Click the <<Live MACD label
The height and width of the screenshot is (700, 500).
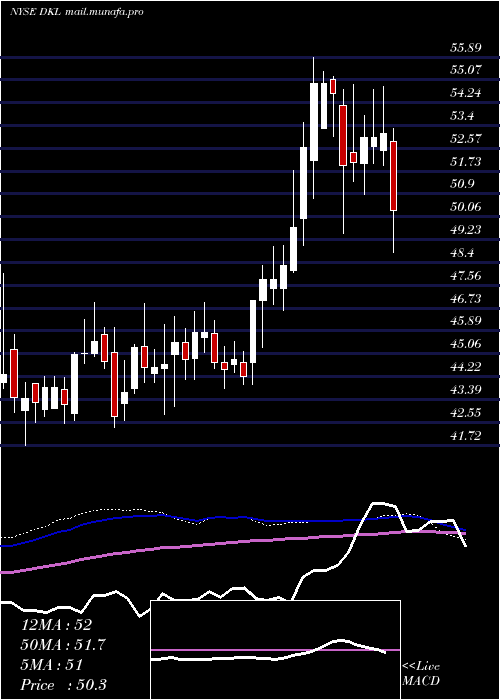[421, 674]
